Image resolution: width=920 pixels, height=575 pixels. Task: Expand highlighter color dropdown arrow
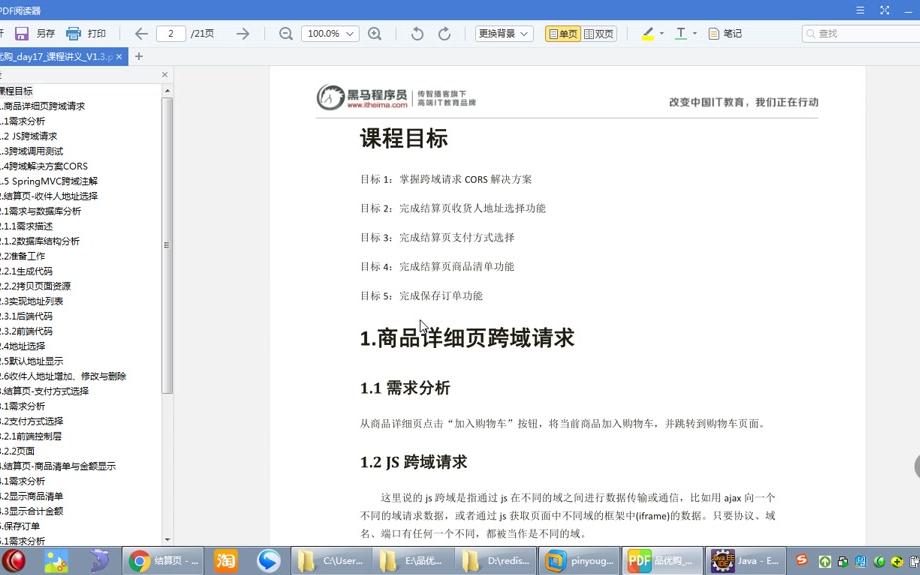662,33
